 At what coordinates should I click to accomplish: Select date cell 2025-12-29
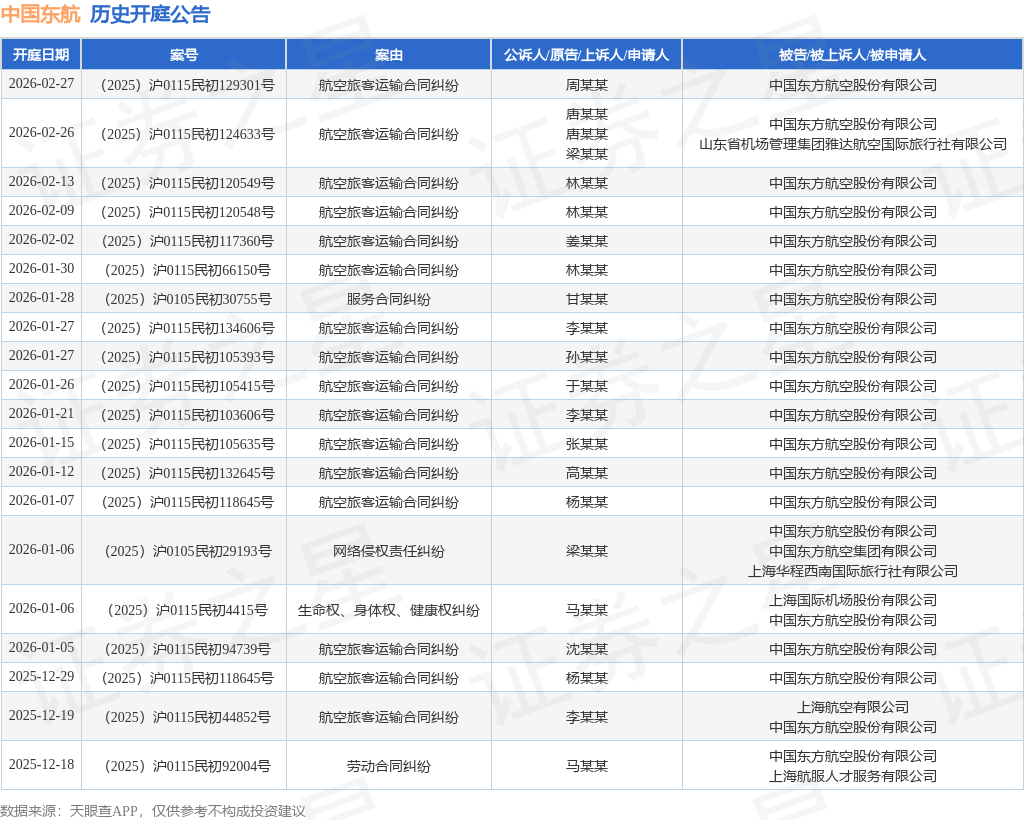[x=41, y=677]
